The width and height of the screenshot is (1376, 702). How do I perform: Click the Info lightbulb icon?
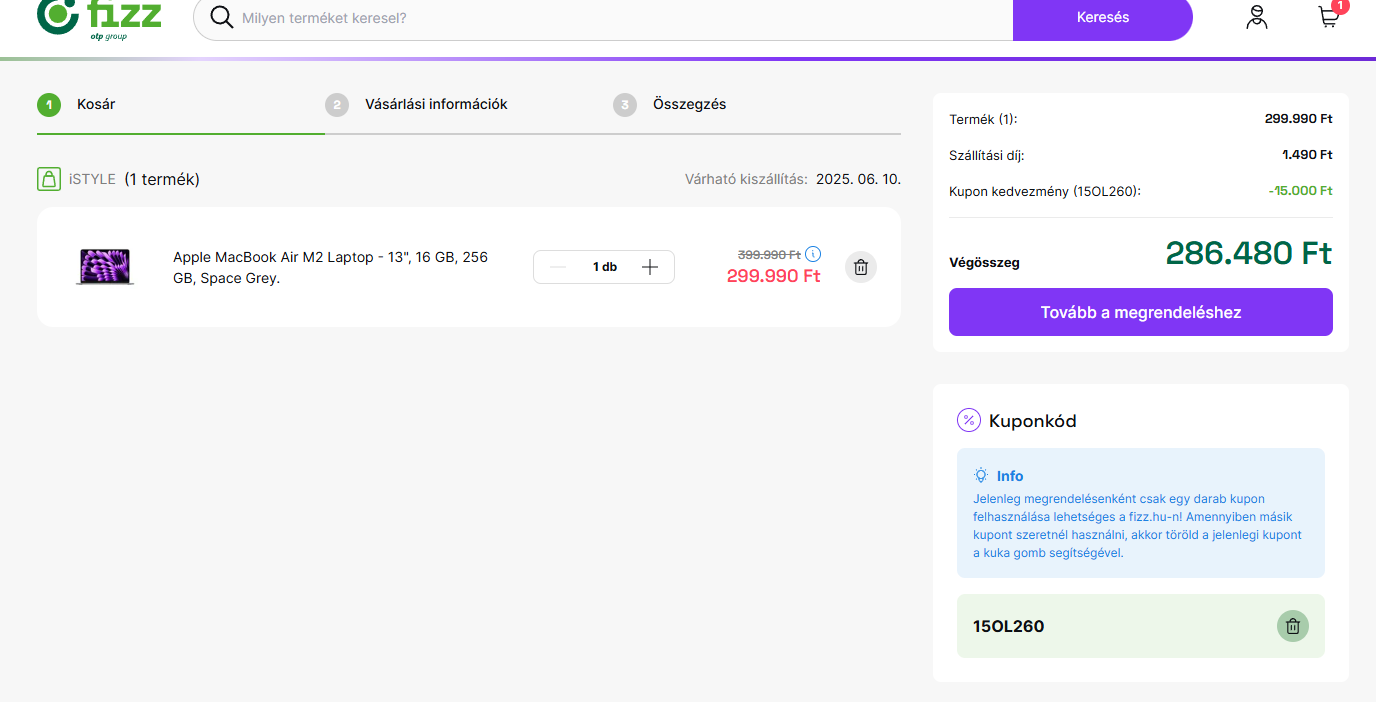[981, 476]
